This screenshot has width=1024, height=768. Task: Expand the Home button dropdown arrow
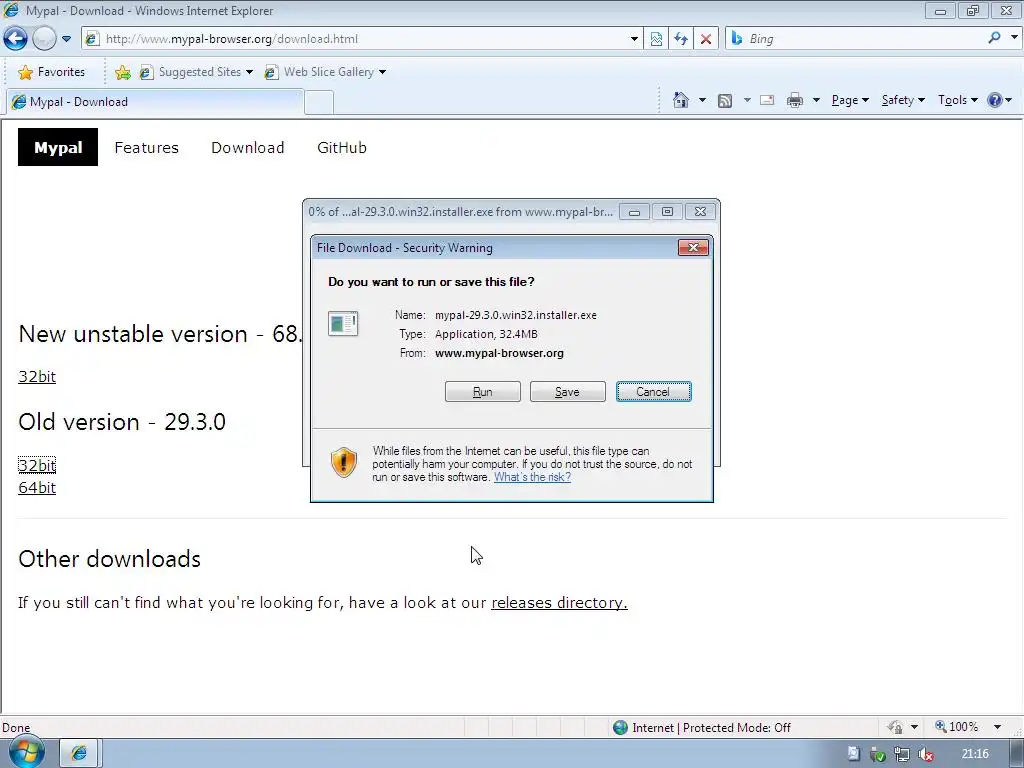point(702,100)
